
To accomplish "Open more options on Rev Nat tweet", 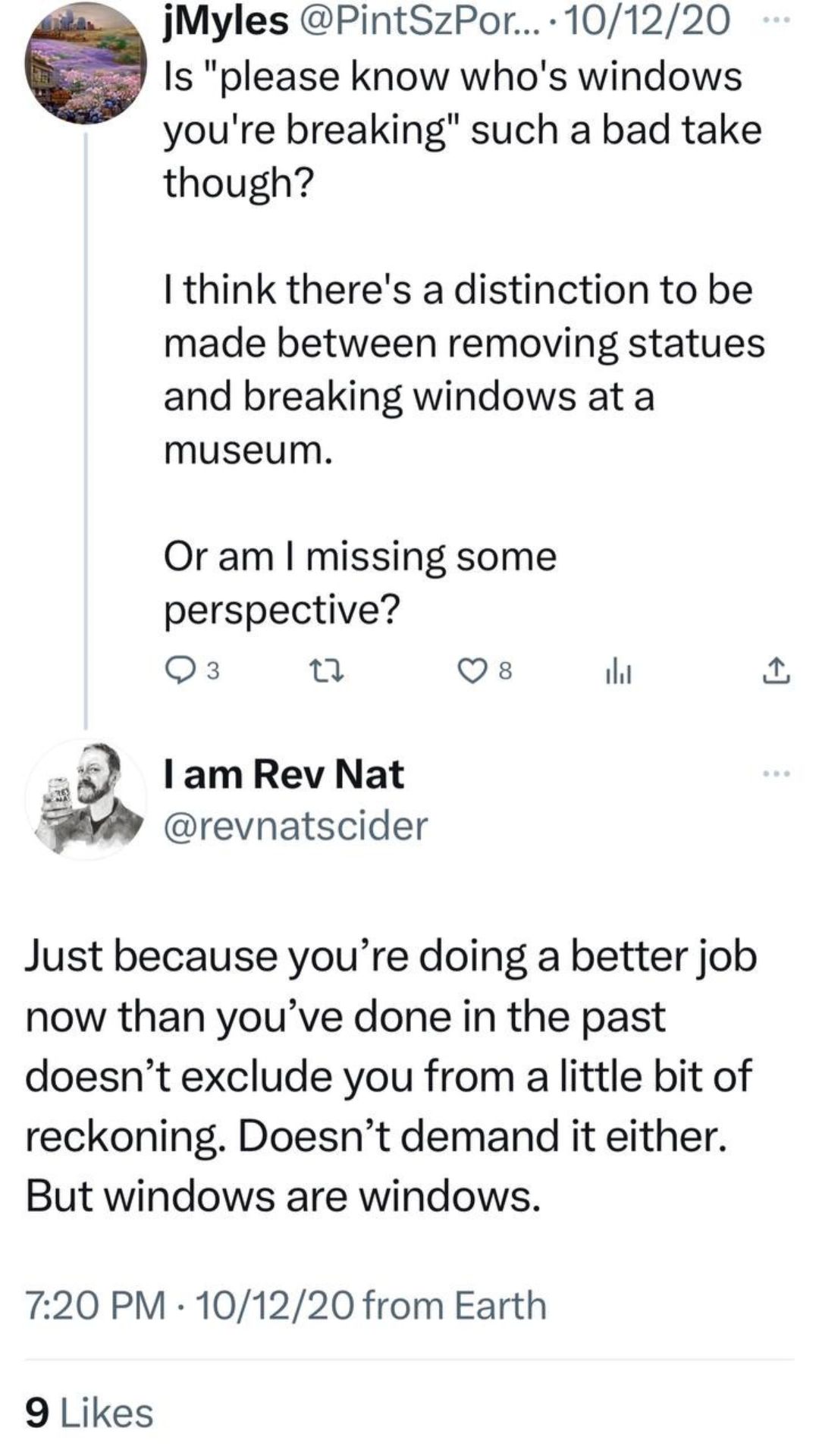I will tap(777, 774).
